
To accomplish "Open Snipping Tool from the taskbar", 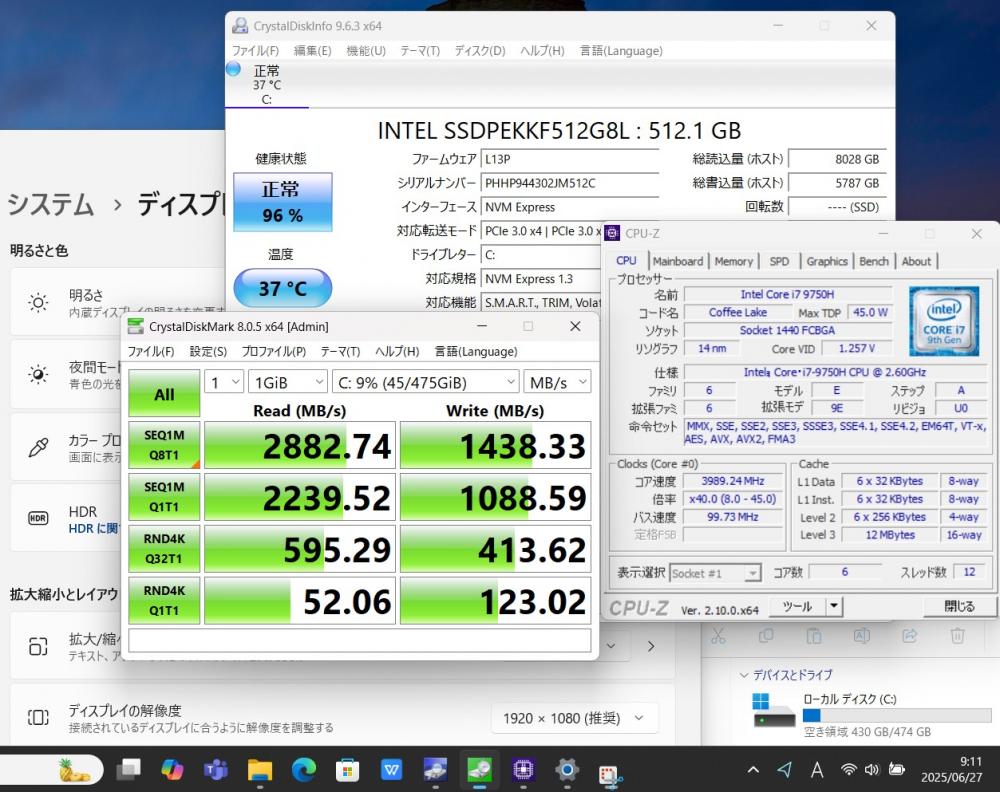I will click(x=610, y=773).
